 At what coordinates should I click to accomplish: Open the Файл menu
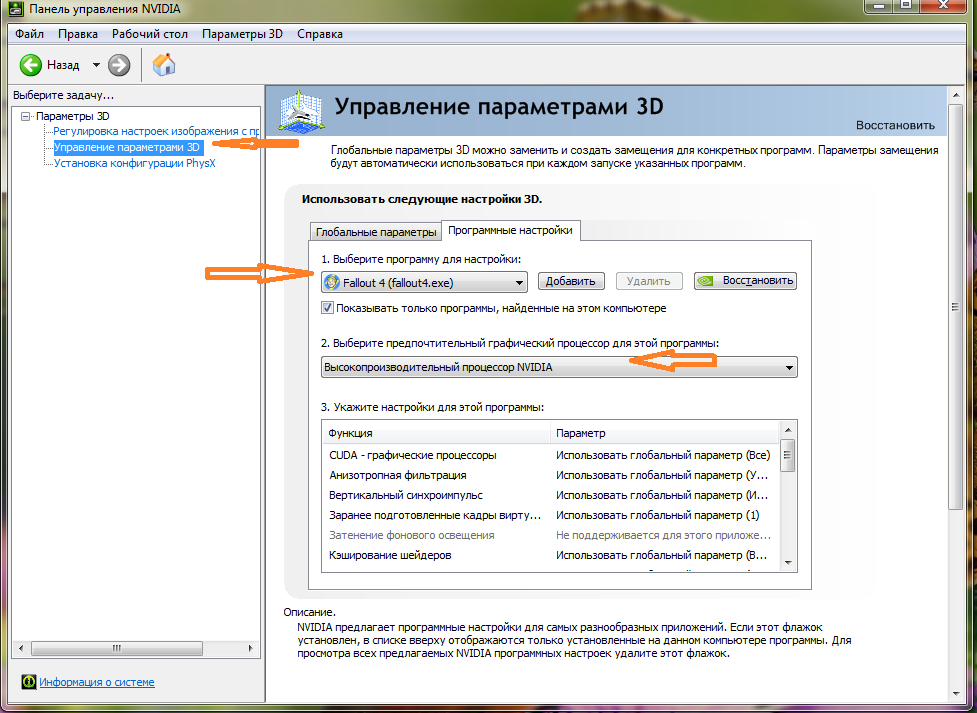click(x=29, y=34)
